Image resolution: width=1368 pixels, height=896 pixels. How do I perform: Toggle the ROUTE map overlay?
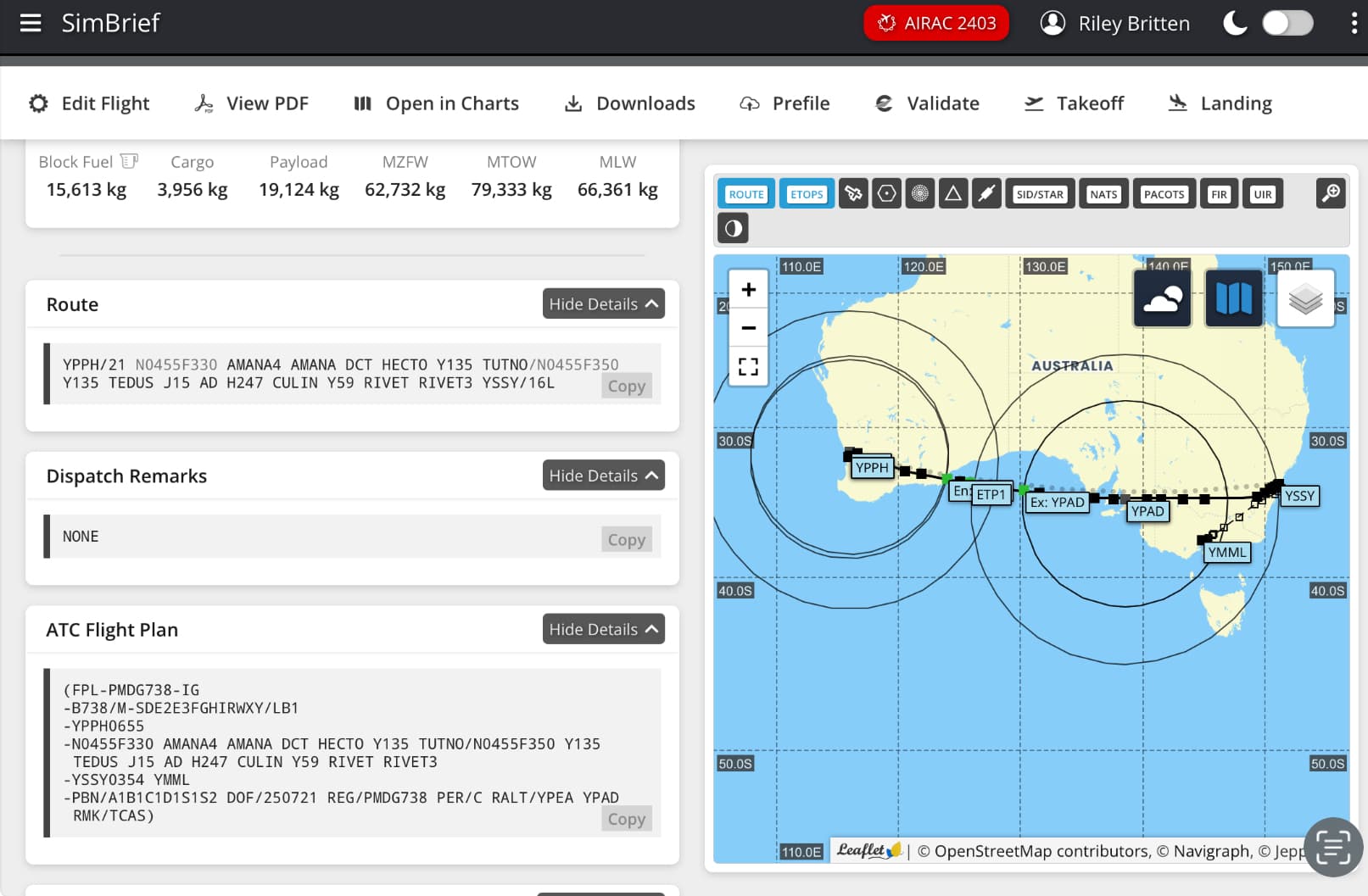tap(746, 194)
